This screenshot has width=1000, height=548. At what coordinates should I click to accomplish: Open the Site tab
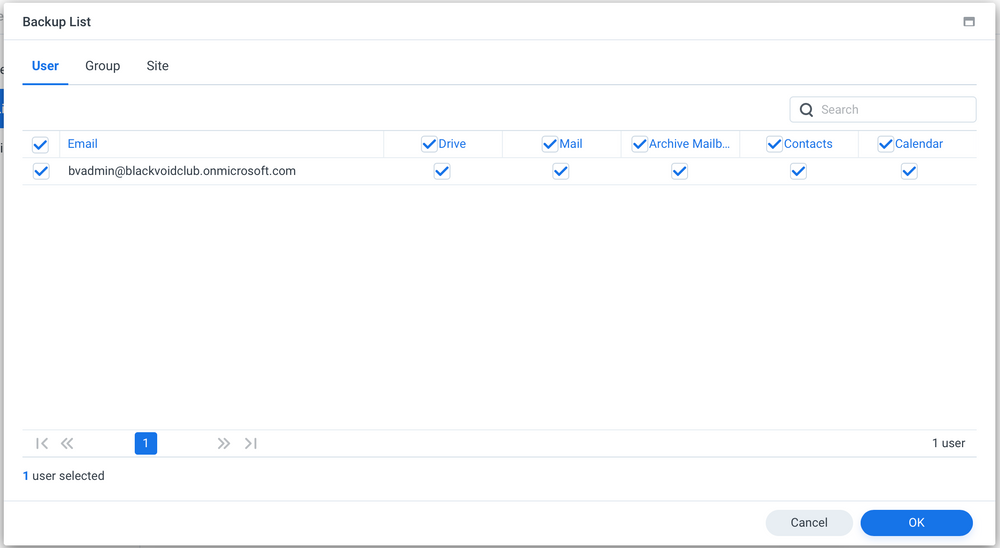(x=158, y=66)
